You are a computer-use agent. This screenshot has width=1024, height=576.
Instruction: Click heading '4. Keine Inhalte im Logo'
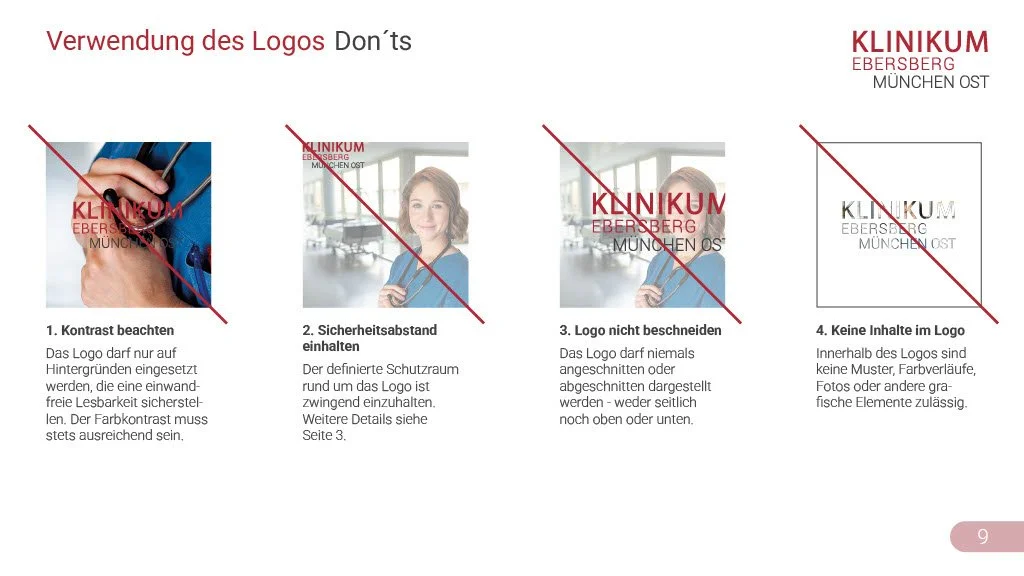890,330
